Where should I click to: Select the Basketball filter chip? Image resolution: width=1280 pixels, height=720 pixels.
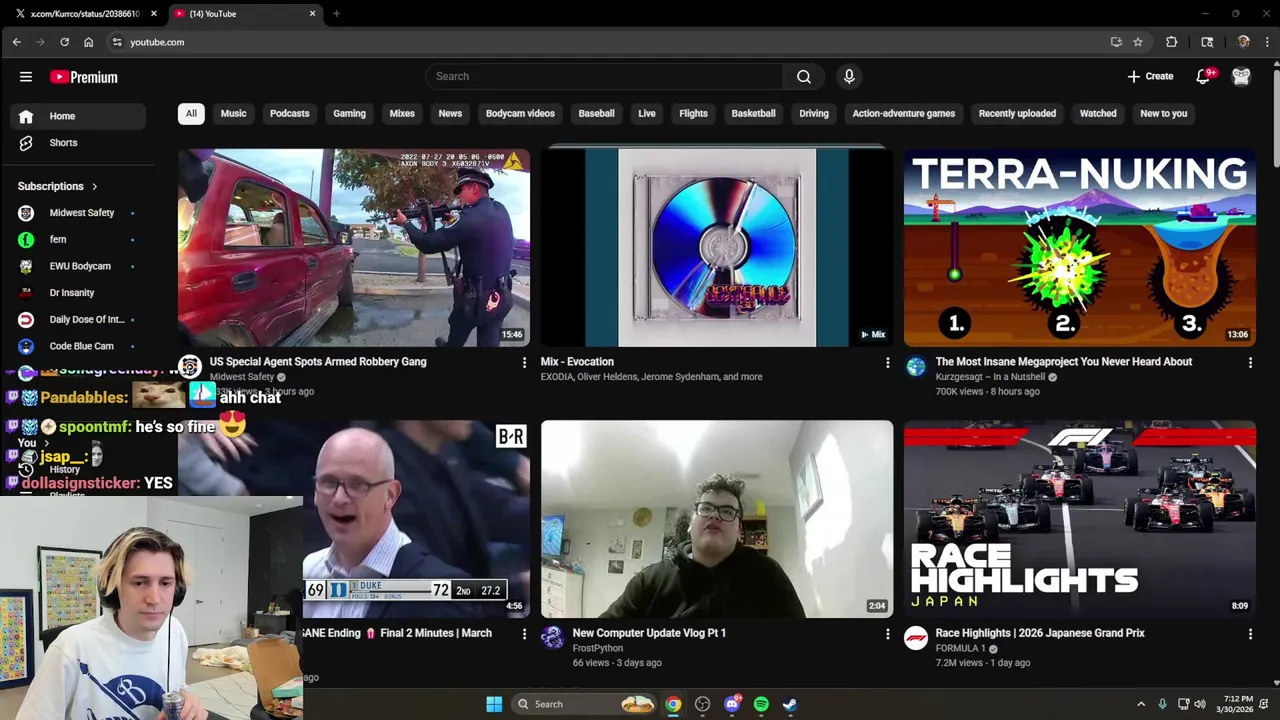click(753, 113)
